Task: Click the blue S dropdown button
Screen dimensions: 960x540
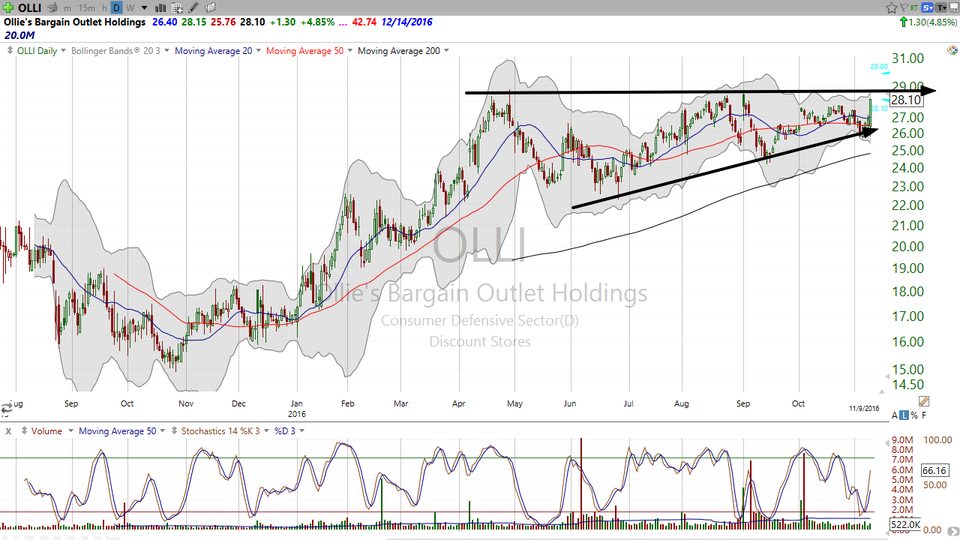Action: tap(928, 8)
